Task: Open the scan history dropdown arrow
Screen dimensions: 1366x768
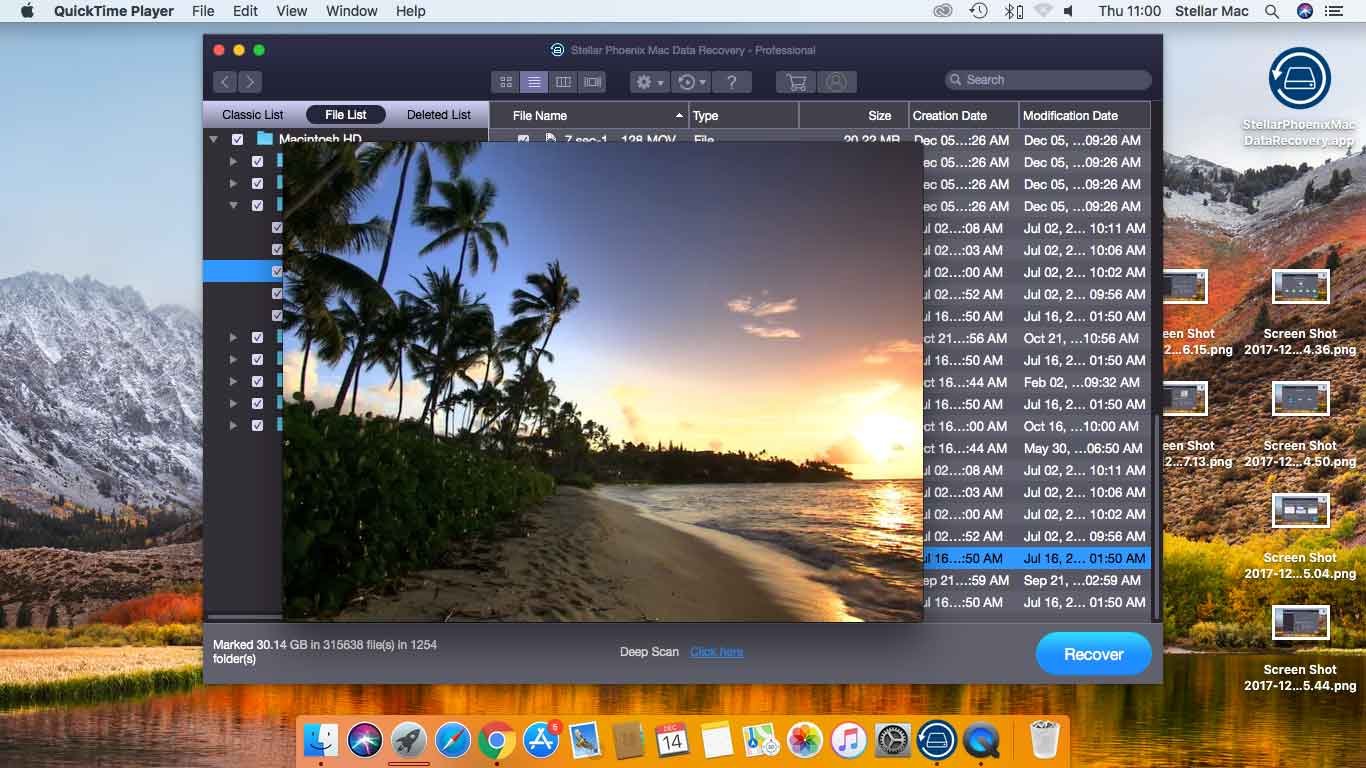Action: coord(703,83)
